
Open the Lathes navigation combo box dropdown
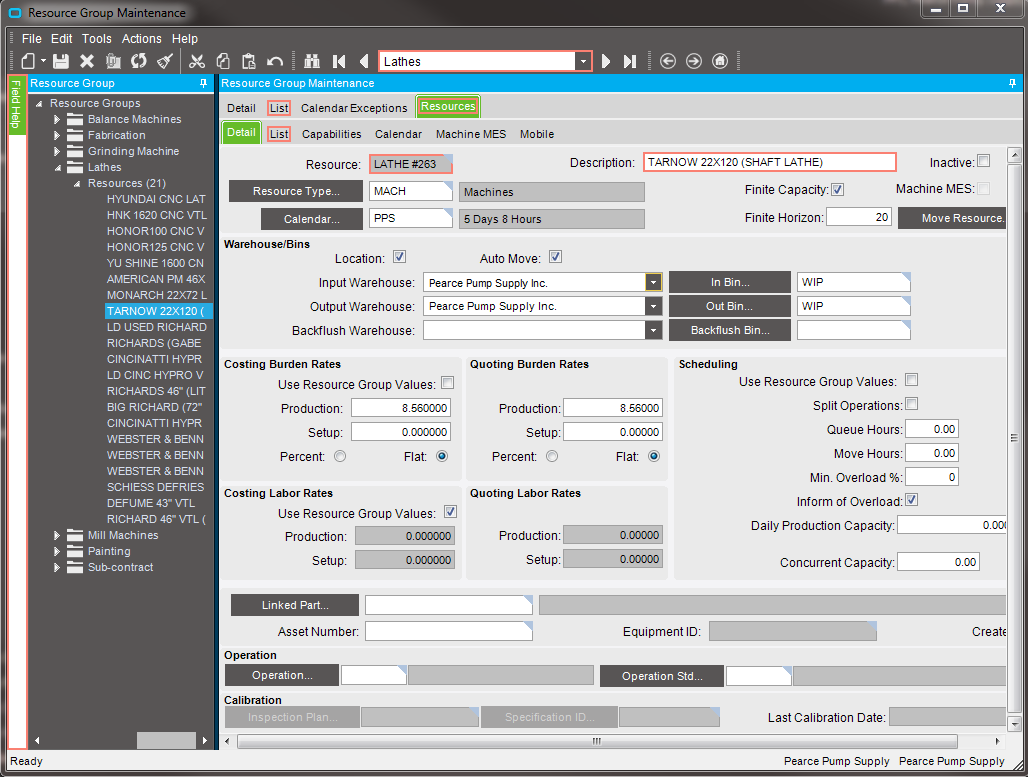point(583,61)
